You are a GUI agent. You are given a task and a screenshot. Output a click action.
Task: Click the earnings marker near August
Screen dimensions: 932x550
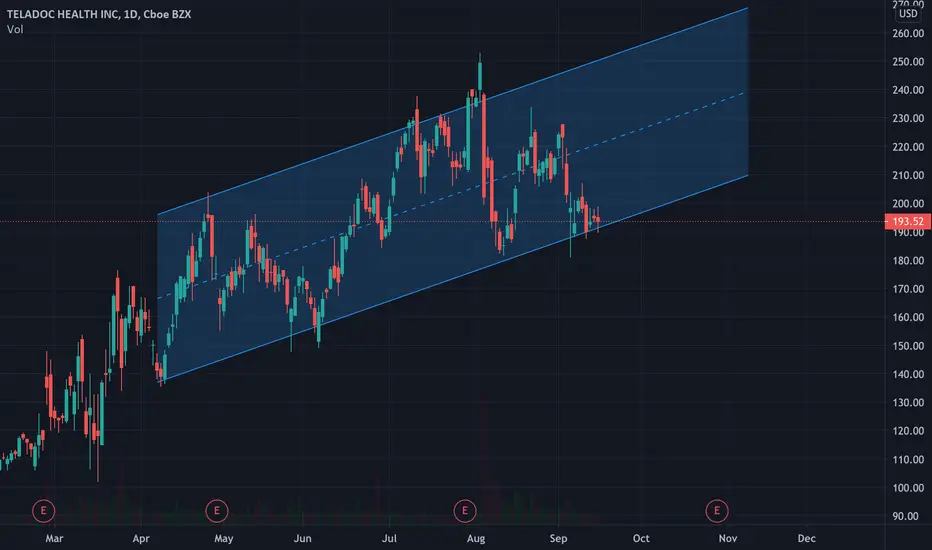click(x=465, y=511)
